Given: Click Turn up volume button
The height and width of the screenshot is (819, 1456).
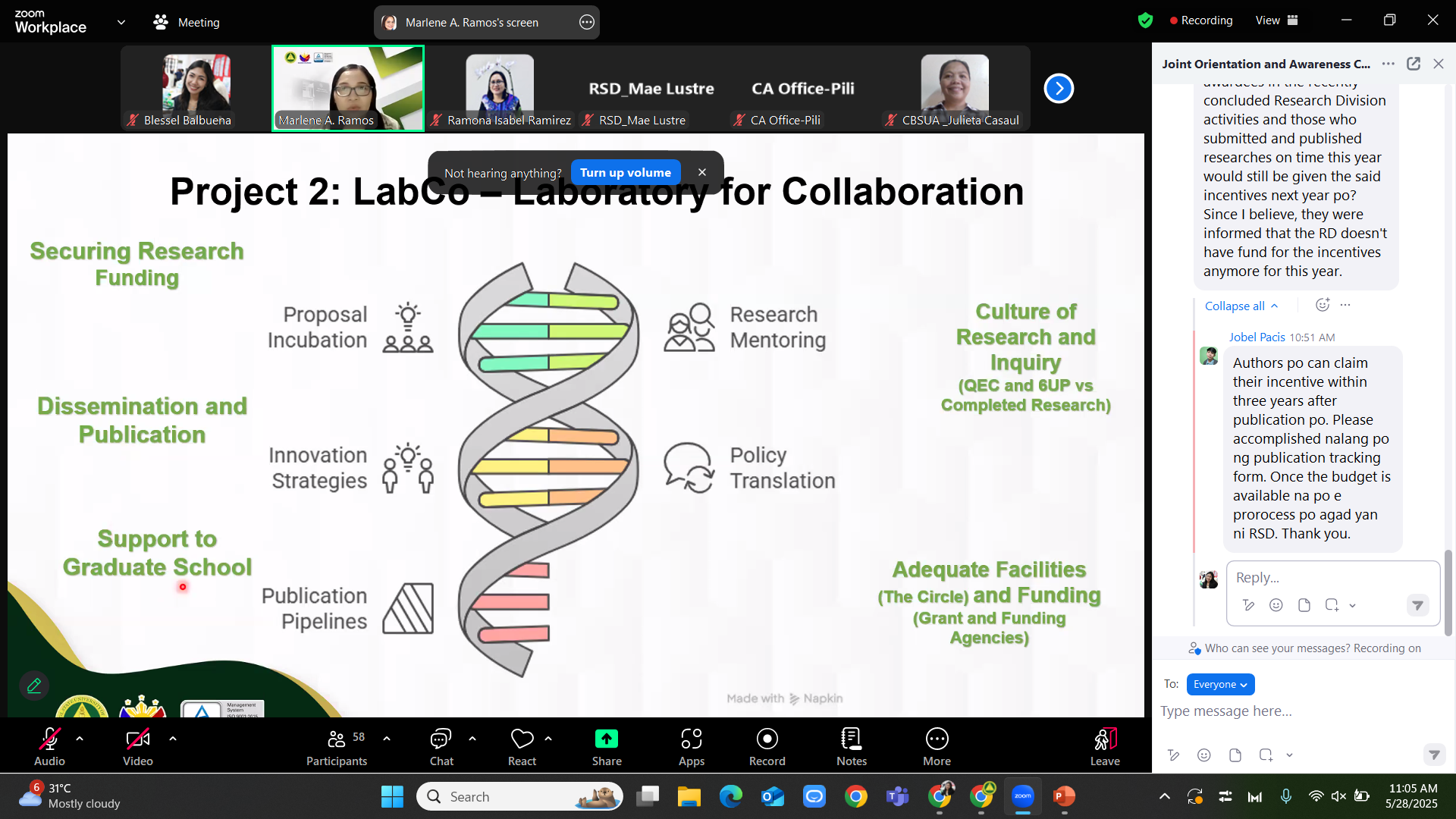Looking at the screenshot, I should point(625,173).
